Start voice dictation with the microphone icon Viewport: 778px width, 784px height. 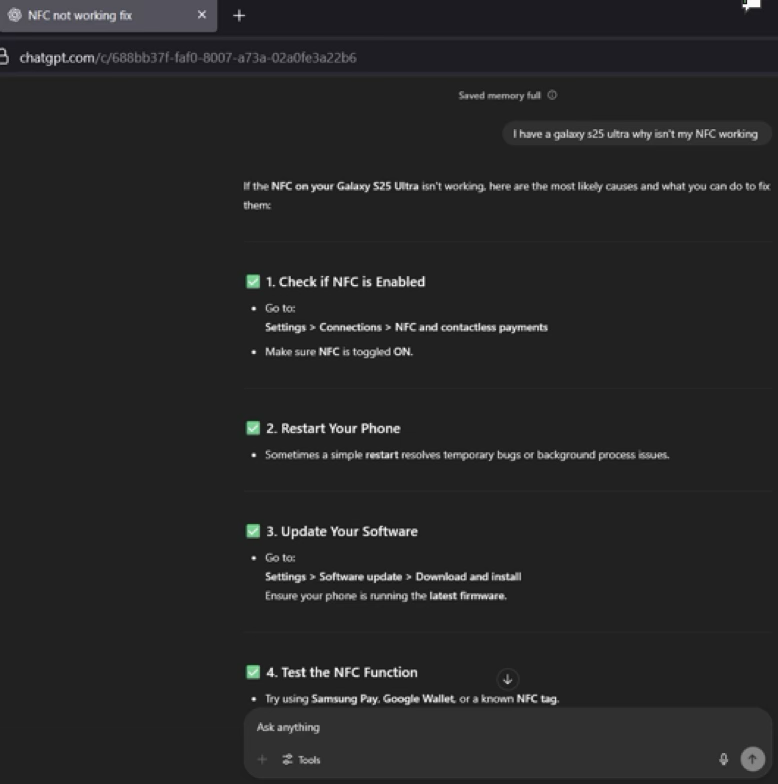tap(724, 760)
